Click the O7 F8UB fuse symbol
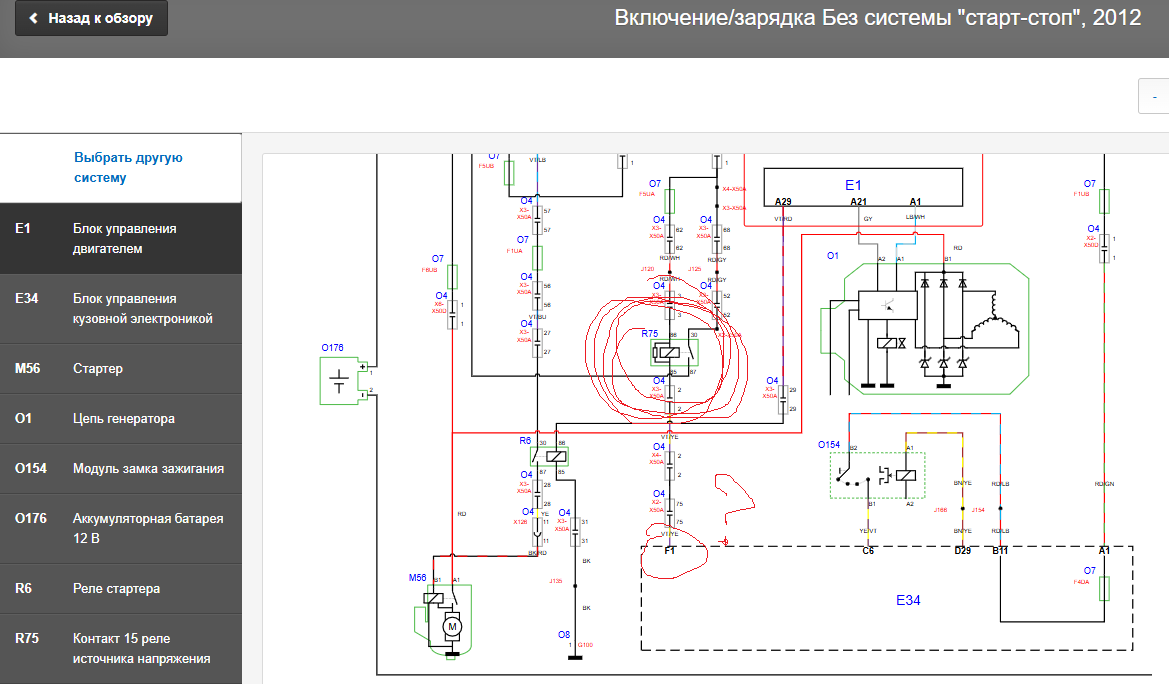 tap(452, 277)
